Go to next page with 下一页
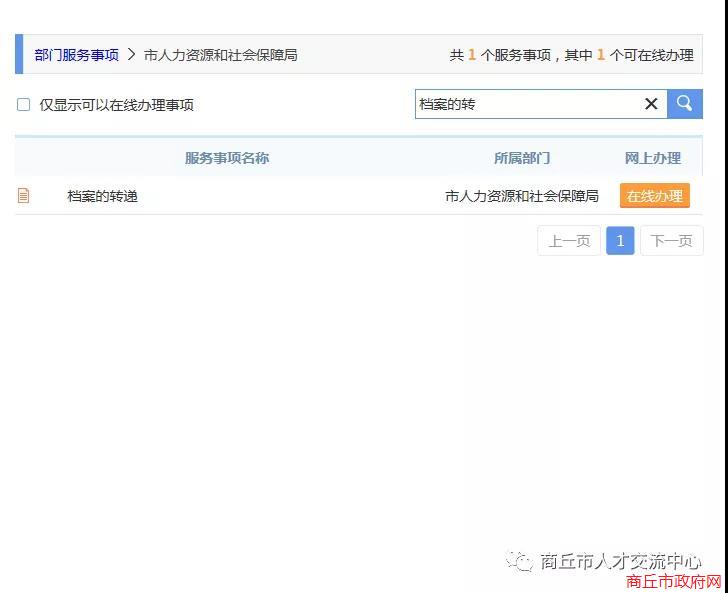The height and width of the screenshot is (593, 728). coord(671,241)
